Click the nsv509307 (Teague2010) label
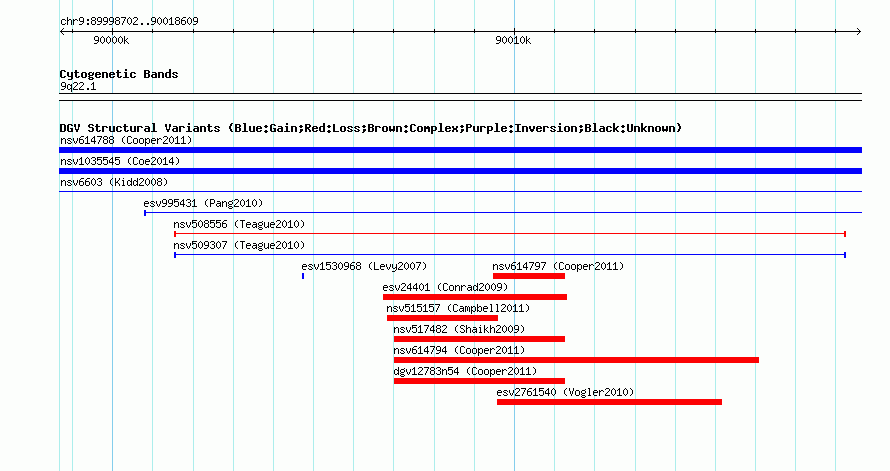The height and width of the screenshot is (471, 890). (x=239, y=245)
